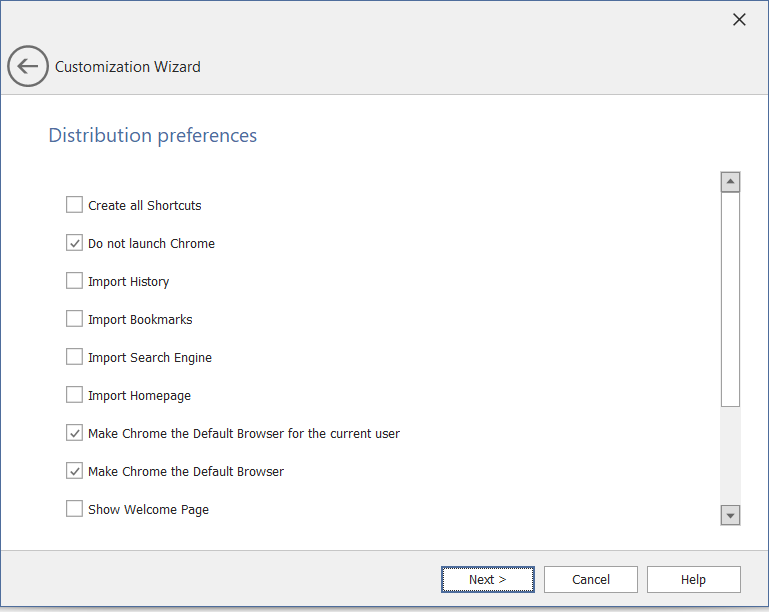Click the vertical scrollbar thumb

(x=730, y=300)
